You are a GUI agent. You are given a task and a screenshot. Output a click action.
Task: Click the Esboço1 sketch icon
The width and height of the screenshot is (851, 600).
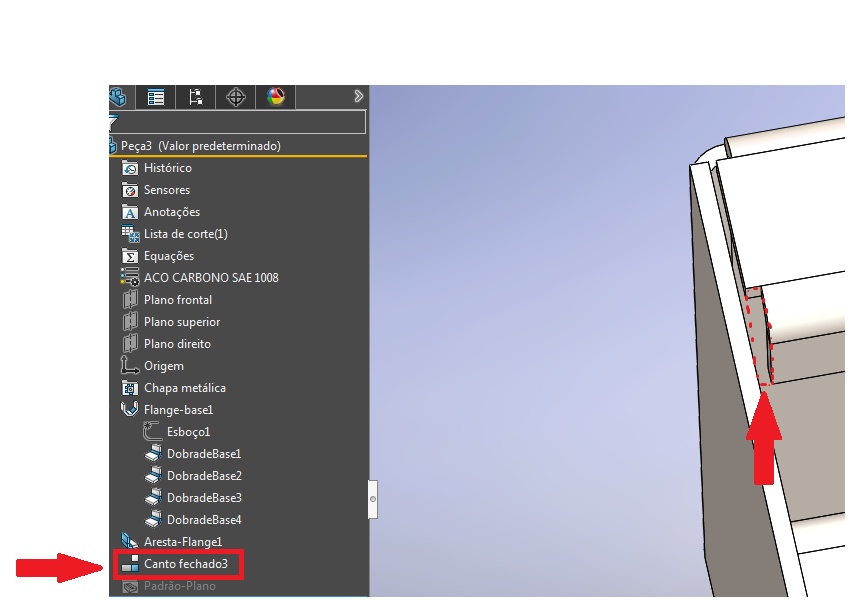point(153,432)
